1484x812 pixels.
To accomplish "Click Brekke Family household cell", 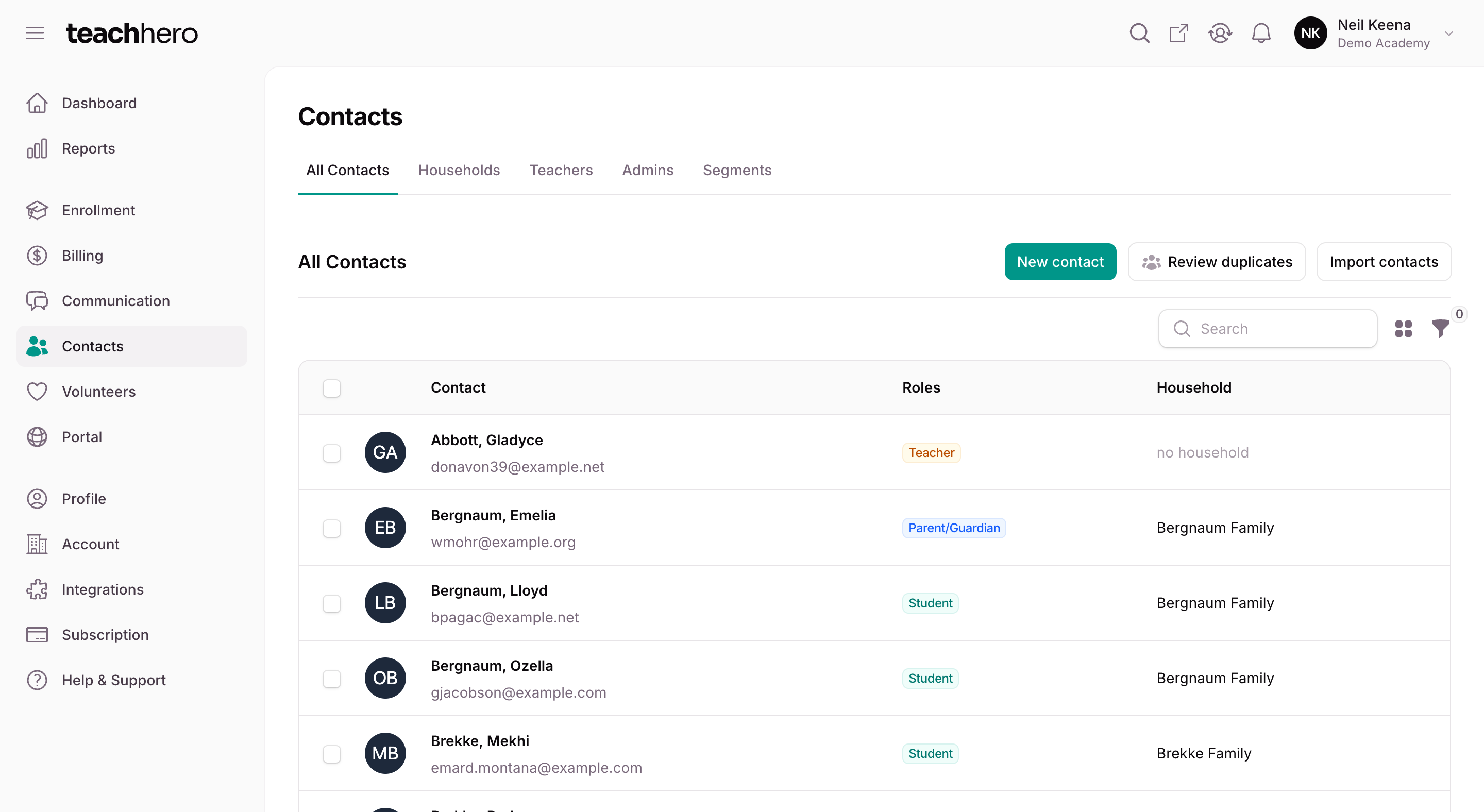I will pos(1204,754).
